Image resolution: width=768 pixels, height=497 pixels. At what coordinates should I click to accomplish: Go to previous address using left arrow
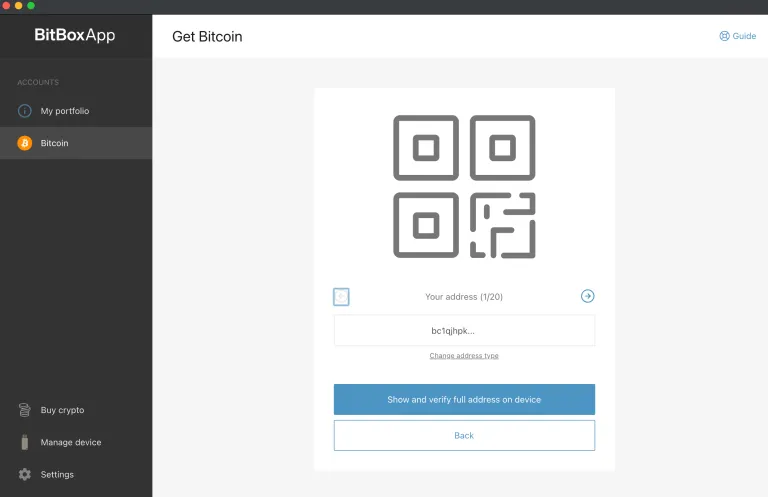tap(341, 296)
